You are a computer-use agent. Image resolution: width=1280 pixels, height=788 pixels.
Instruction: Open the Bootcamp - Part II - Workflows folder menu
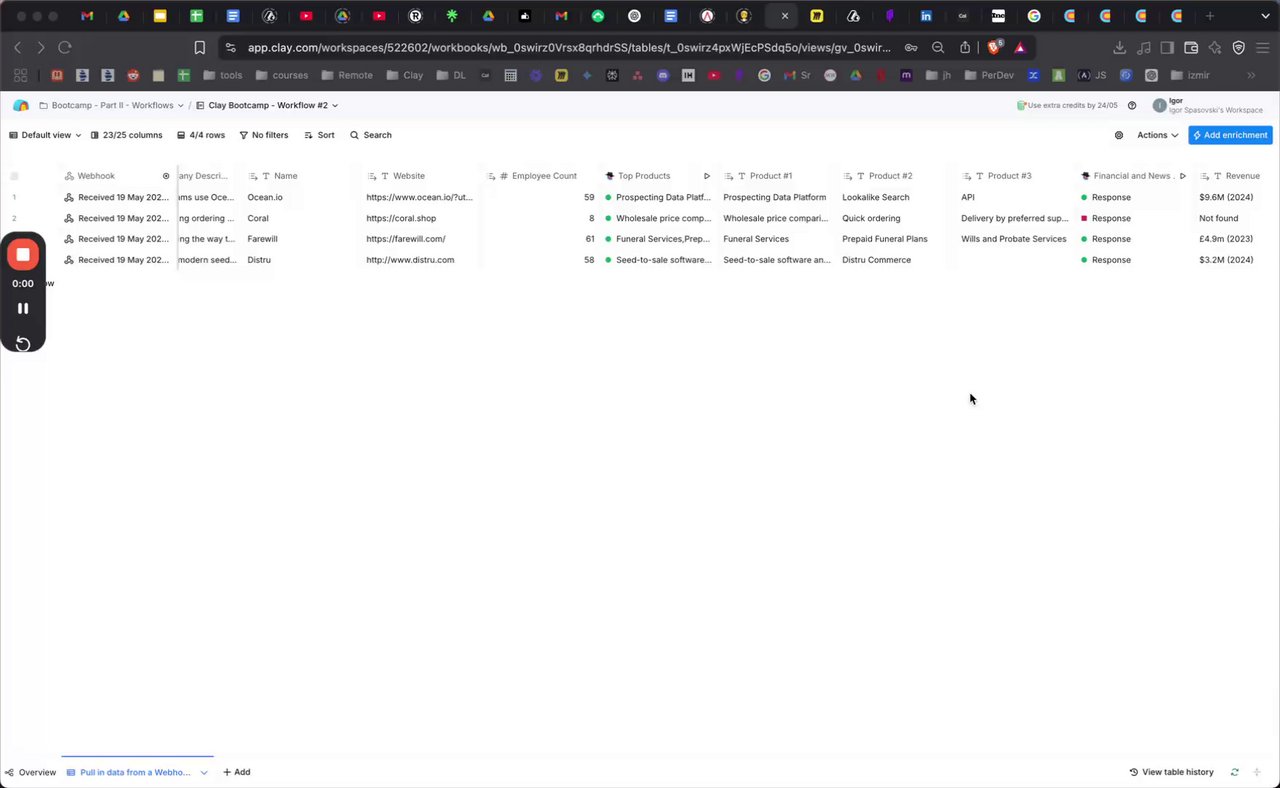[111, 105]
